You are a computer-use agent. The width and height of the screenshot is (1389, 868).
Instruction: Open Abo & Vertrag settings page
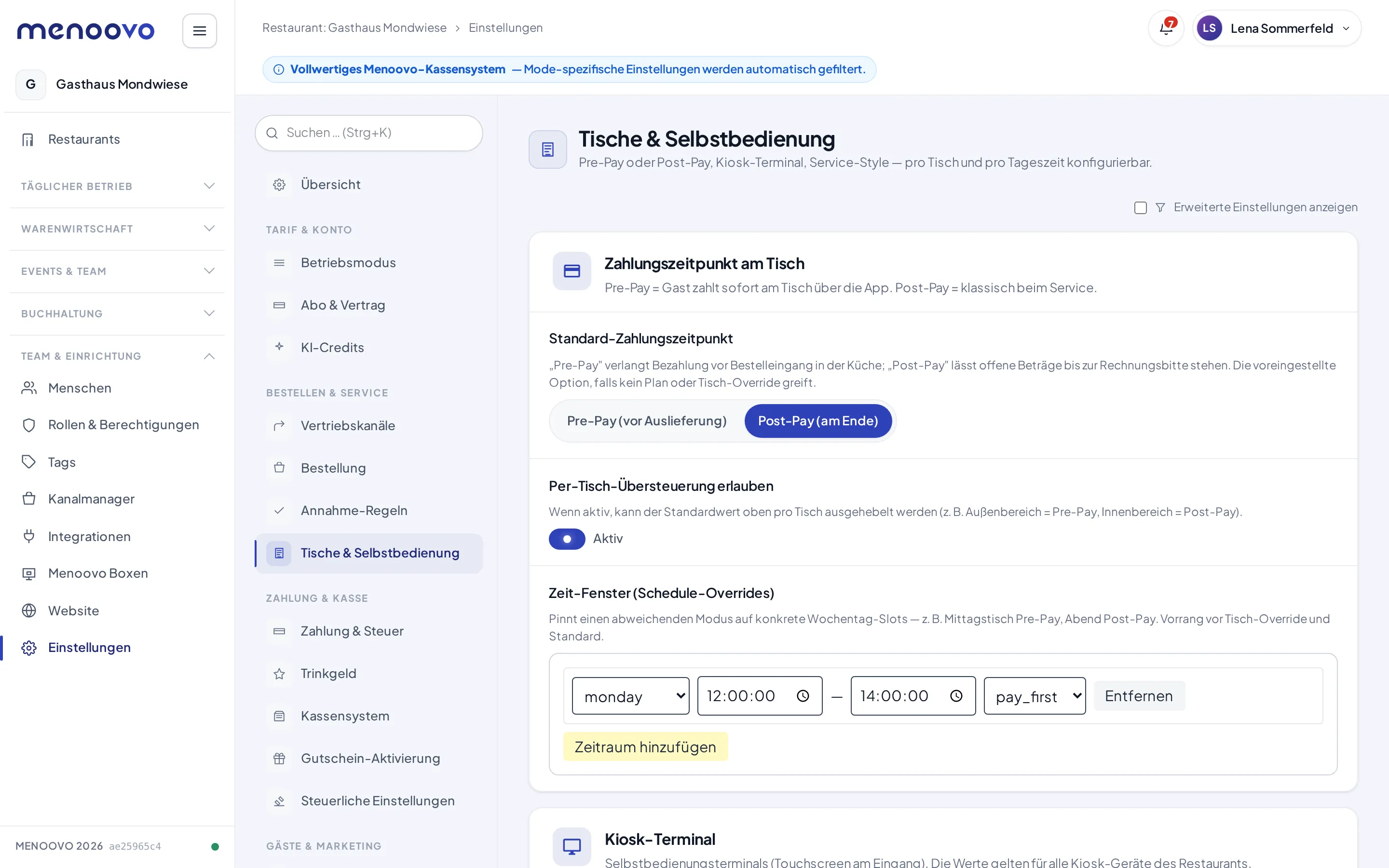click(369, 305)
